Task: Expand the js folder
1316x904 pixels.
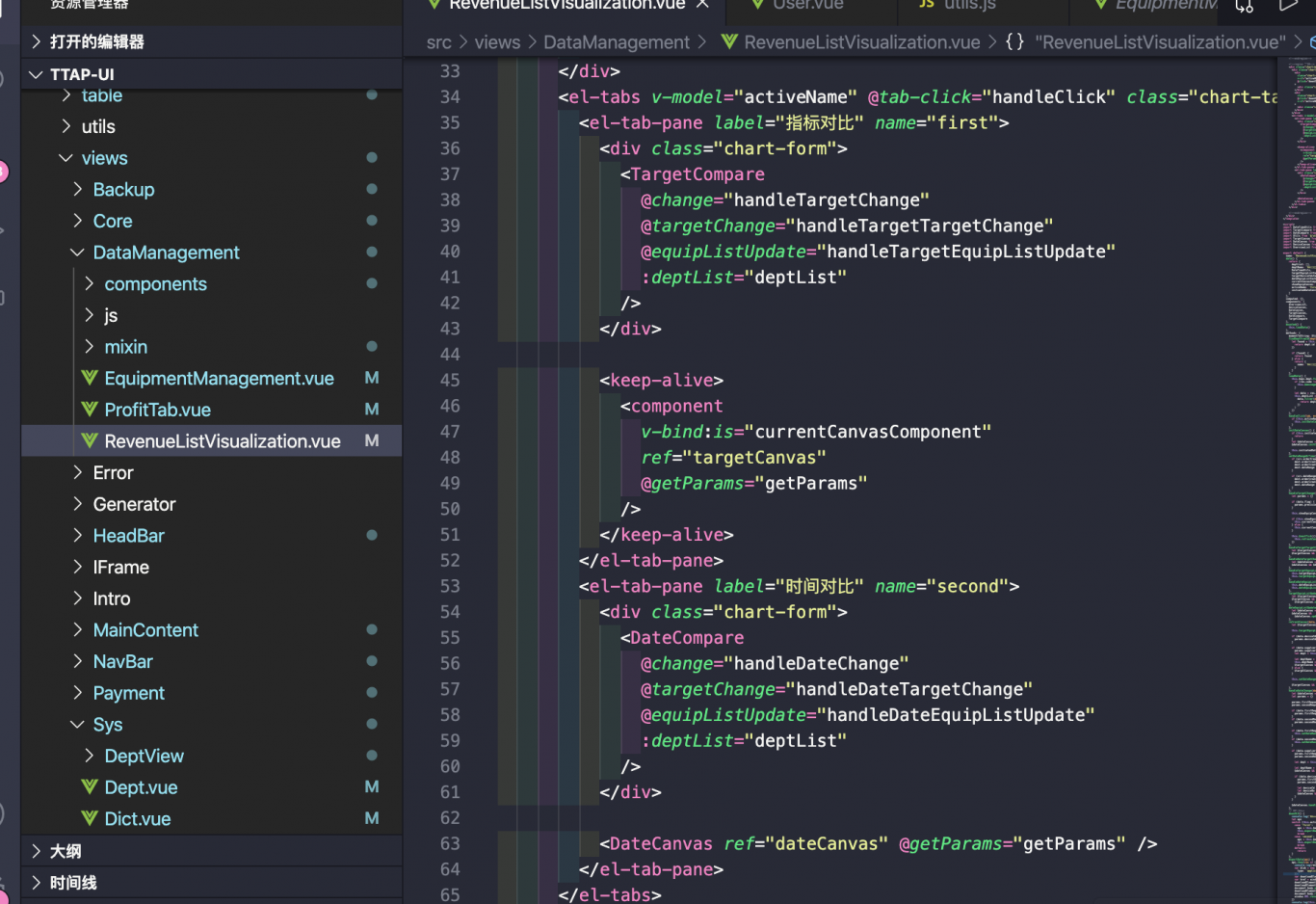Action: tap(212, 315)
